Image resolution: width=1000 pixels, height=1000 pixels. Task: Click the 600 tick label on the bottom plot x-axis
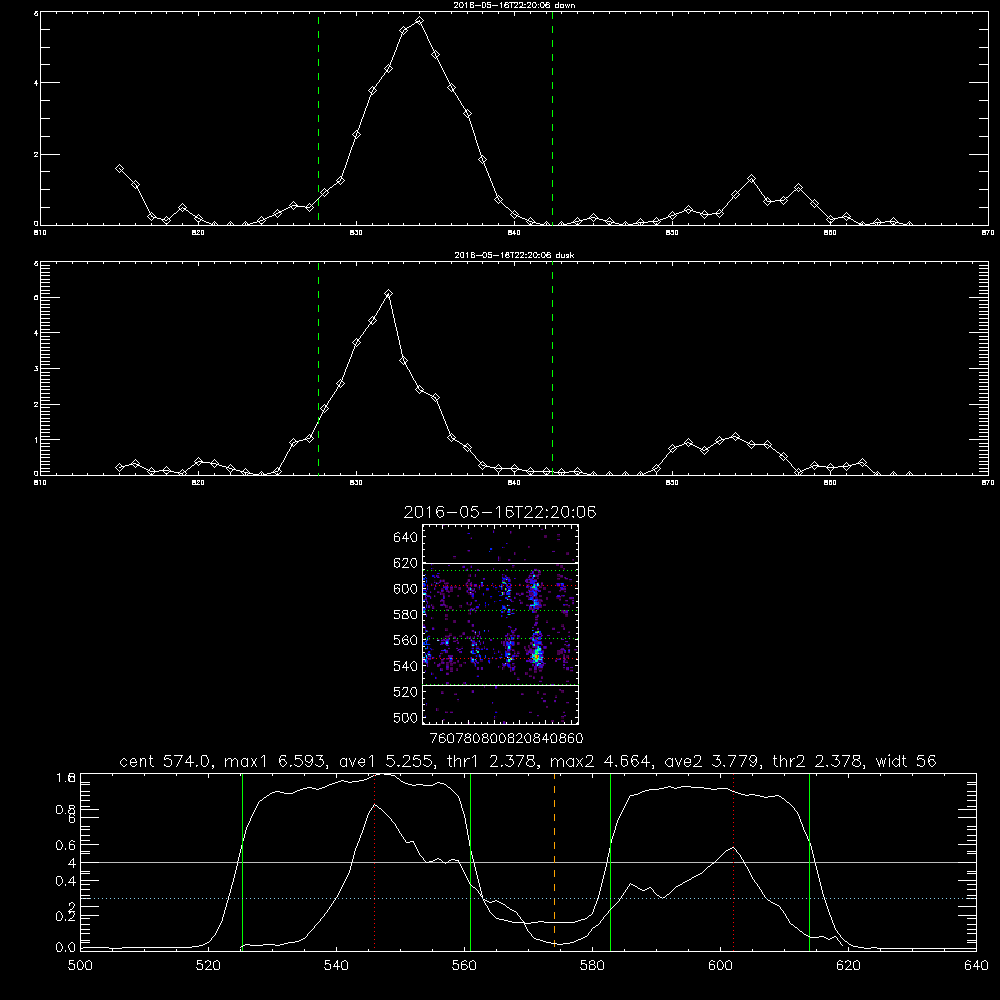[721, 966]
